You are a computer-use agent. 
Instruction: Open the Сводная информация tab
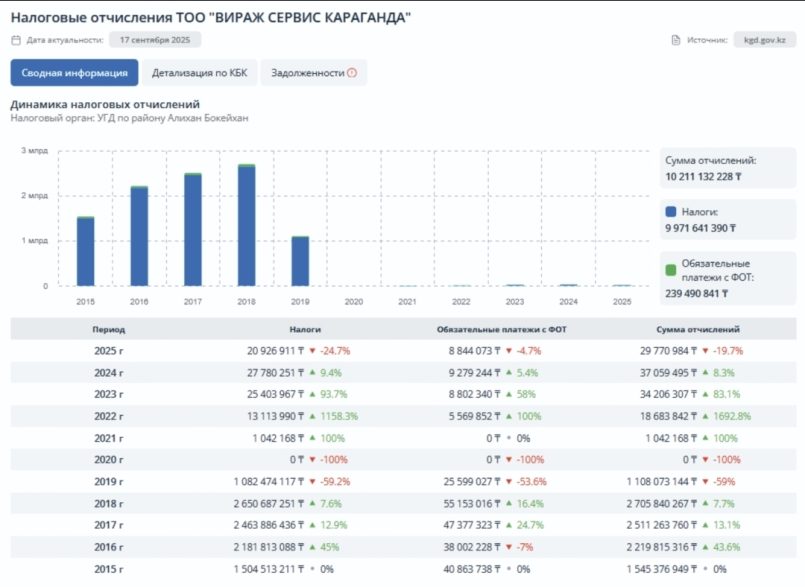pos(74,73)
